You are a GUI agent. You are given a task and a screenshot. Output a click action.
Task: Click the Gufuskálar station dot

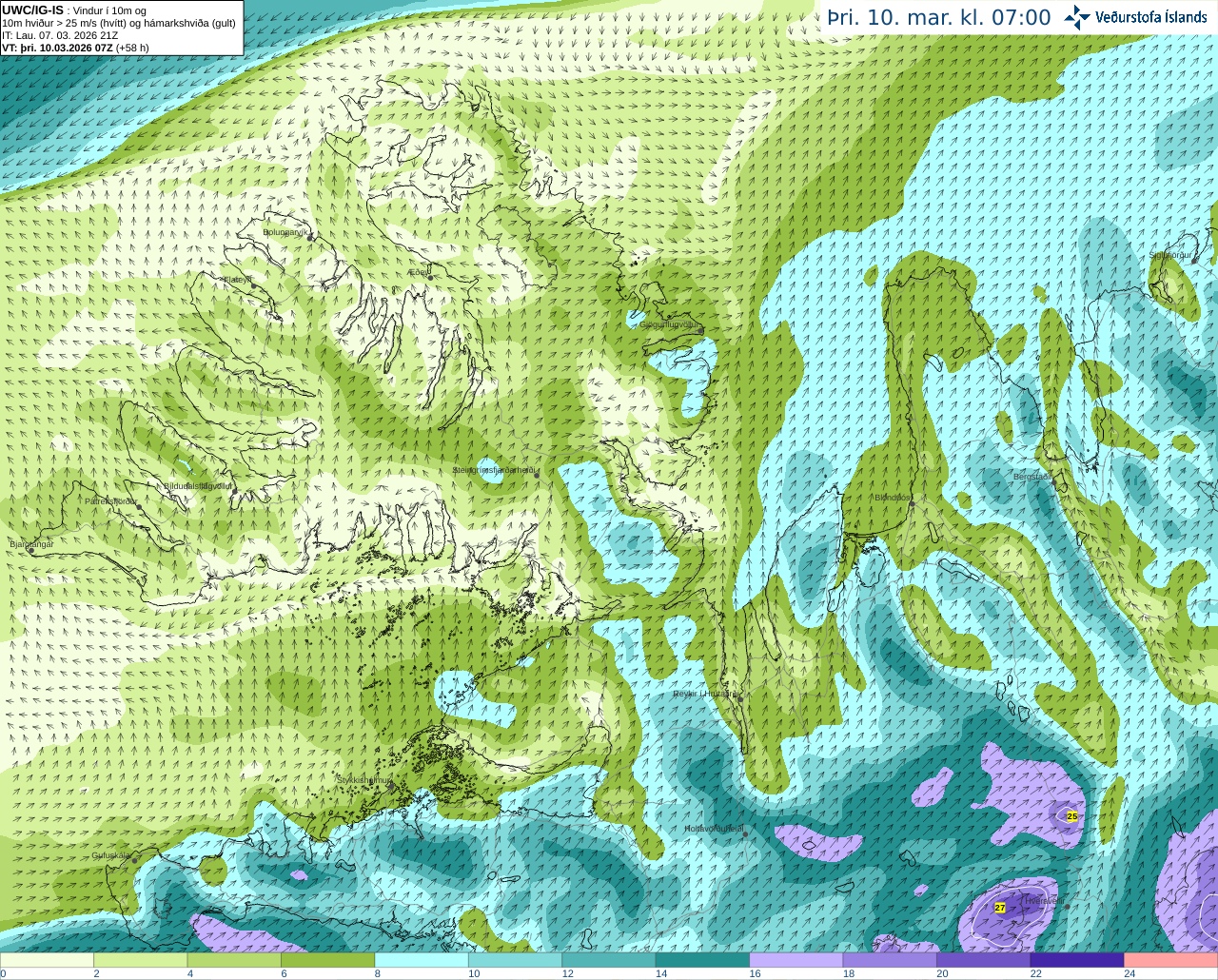[x=134, y=860]
